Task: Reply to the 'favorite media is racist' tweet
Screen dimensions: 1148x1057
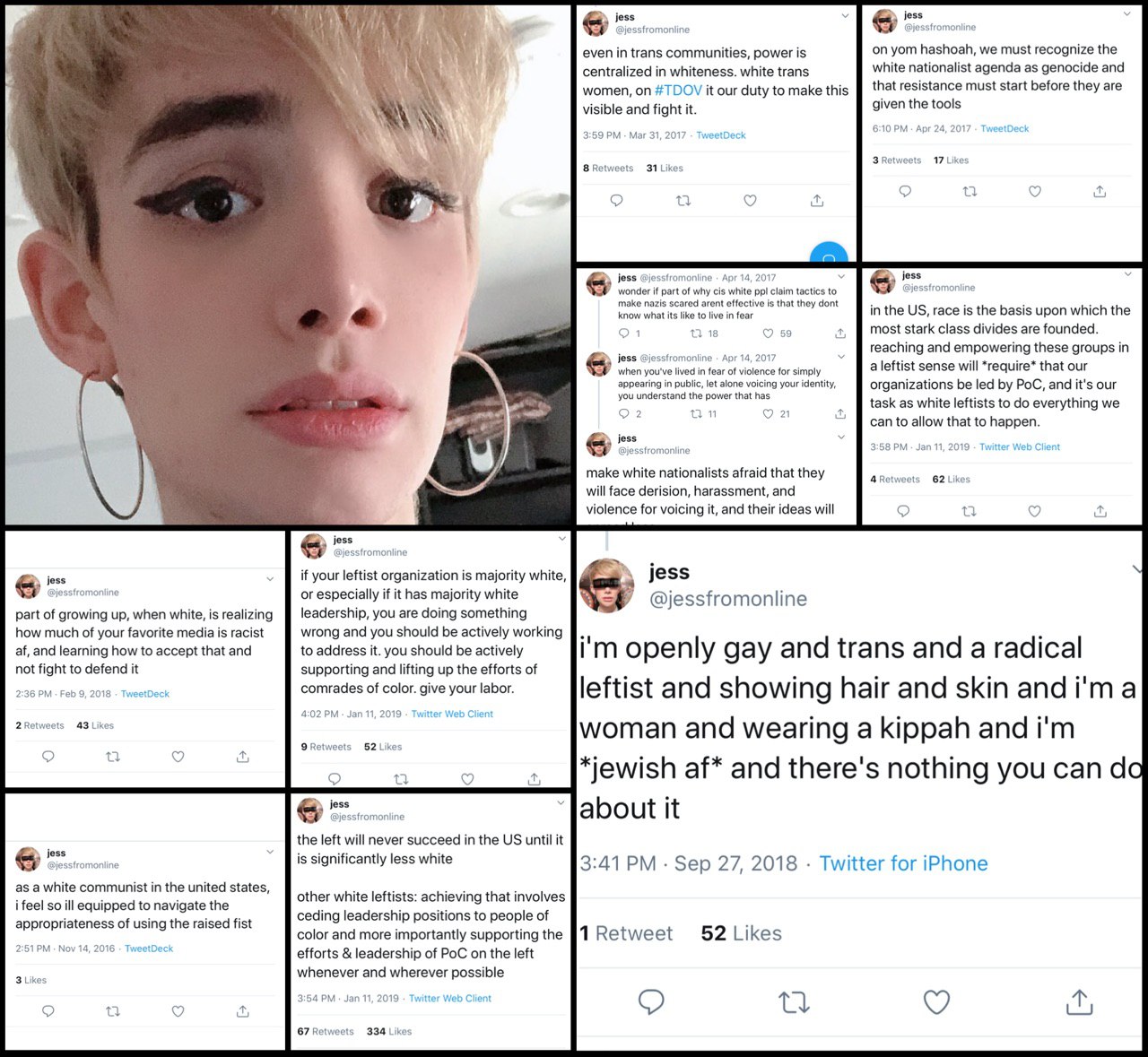Action: point(48,757)
